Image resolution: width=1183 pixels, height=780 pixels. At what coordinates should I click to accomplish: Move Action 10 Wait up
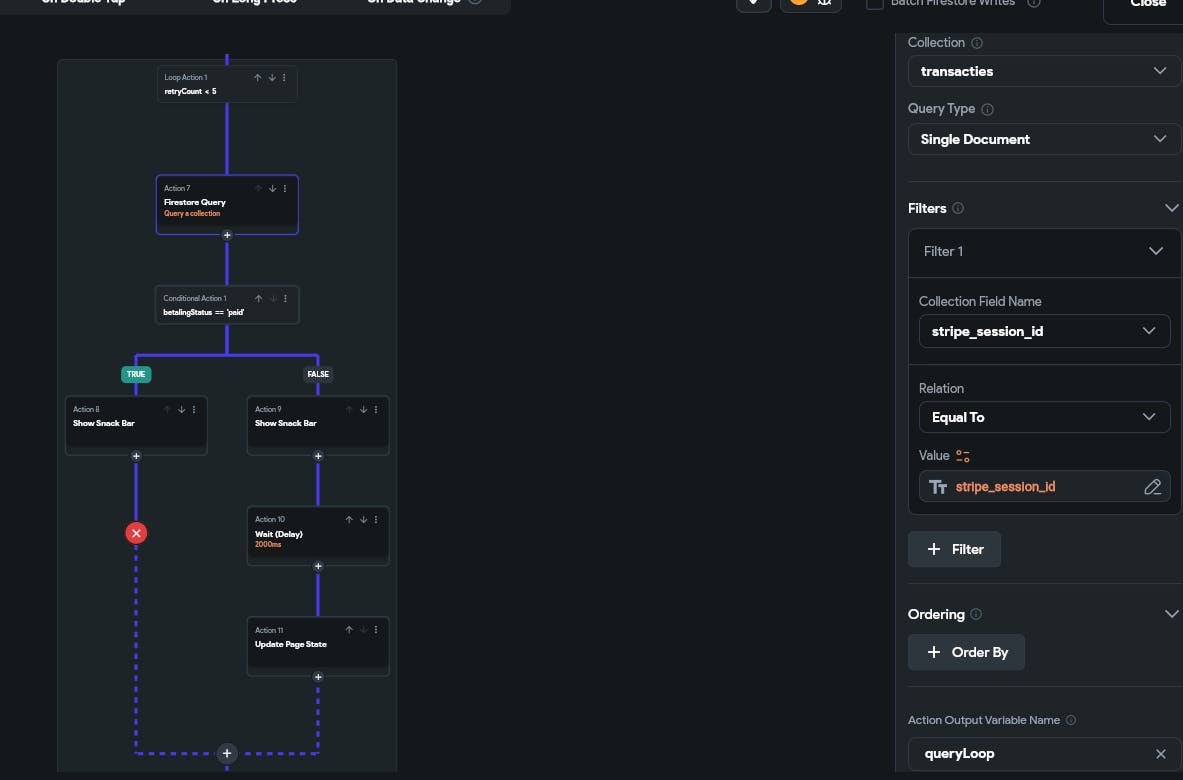(349, 520)
